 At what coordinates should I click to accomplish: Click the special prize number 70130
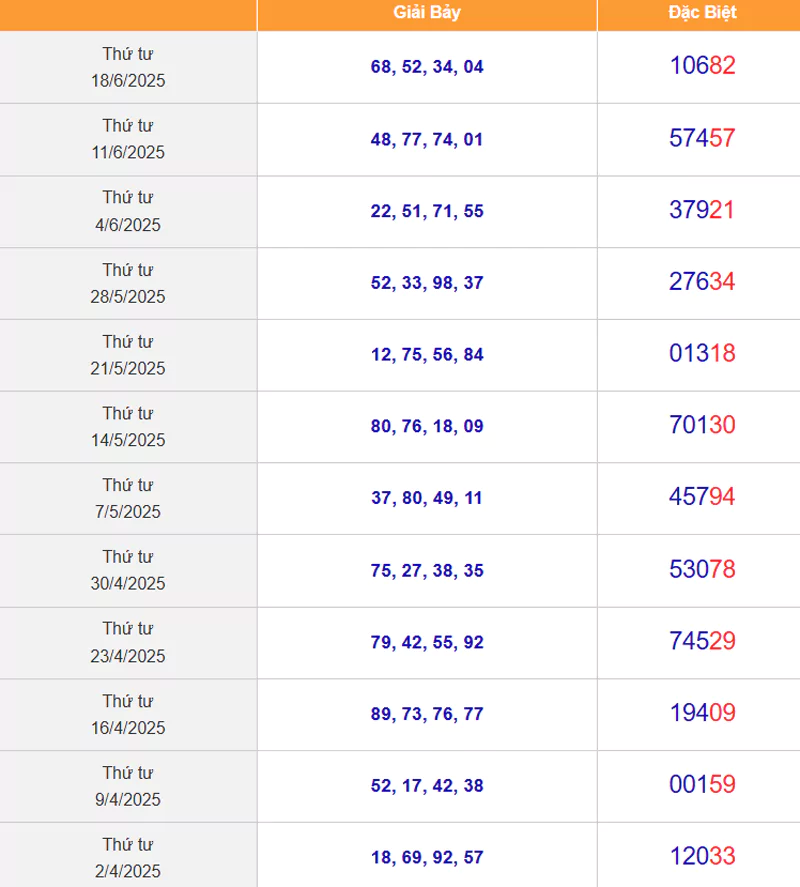[702, 425]
